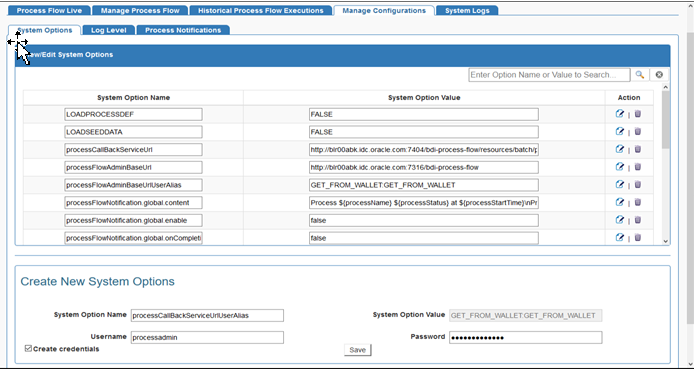Click the Username field
Screen dimensions: 694x369
207,338
